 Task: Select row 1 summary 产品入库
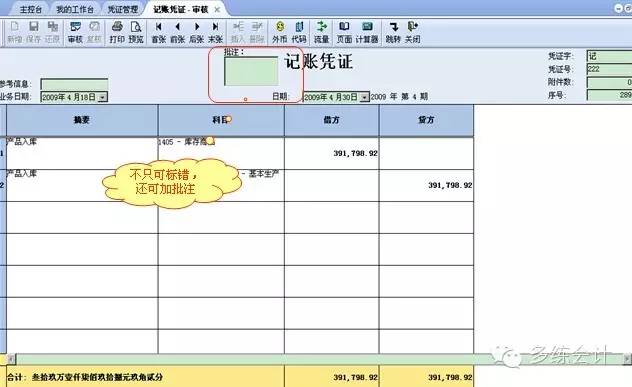point(22,141)
